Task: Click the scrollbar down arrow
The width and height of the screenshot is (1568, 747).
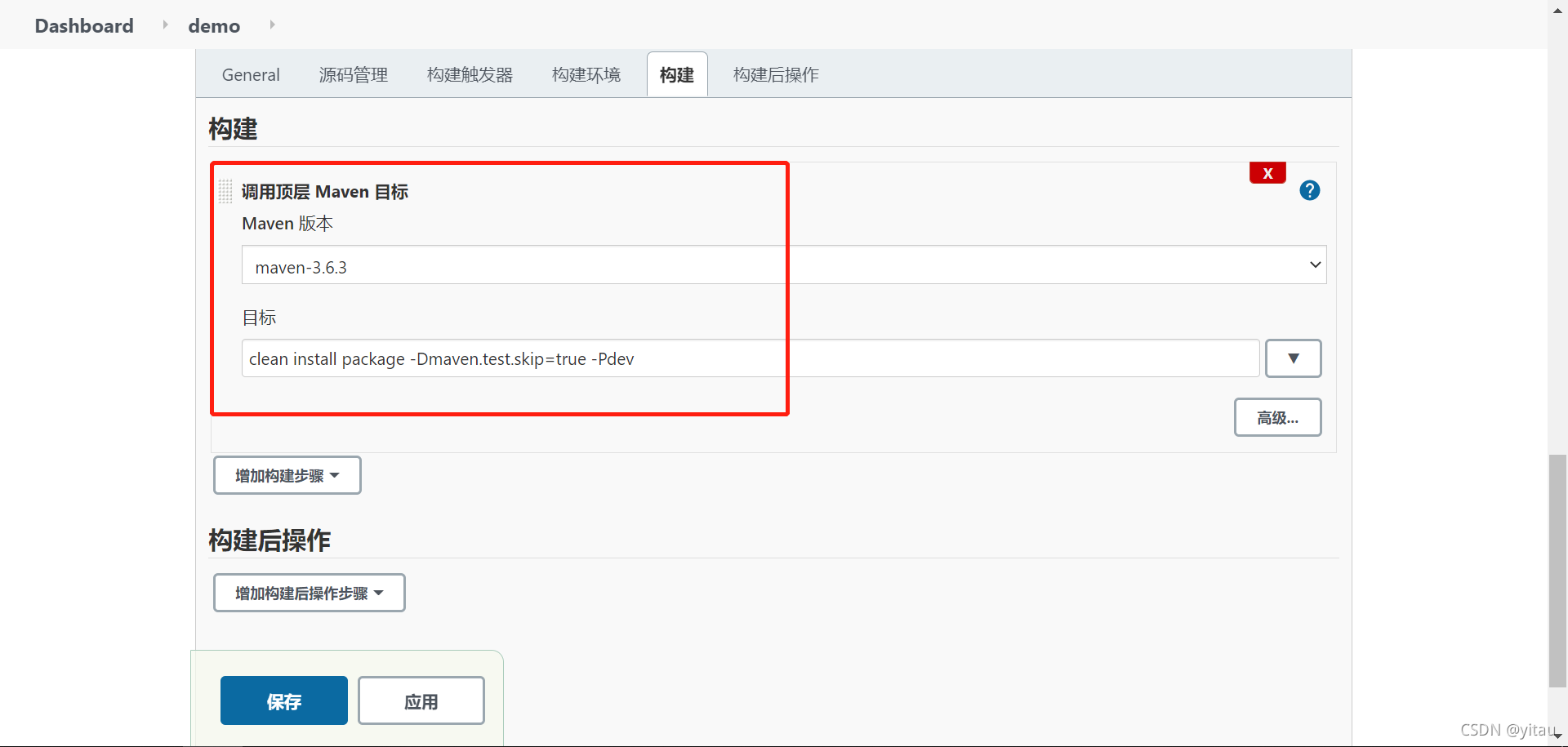Action: coord(1557,737)
